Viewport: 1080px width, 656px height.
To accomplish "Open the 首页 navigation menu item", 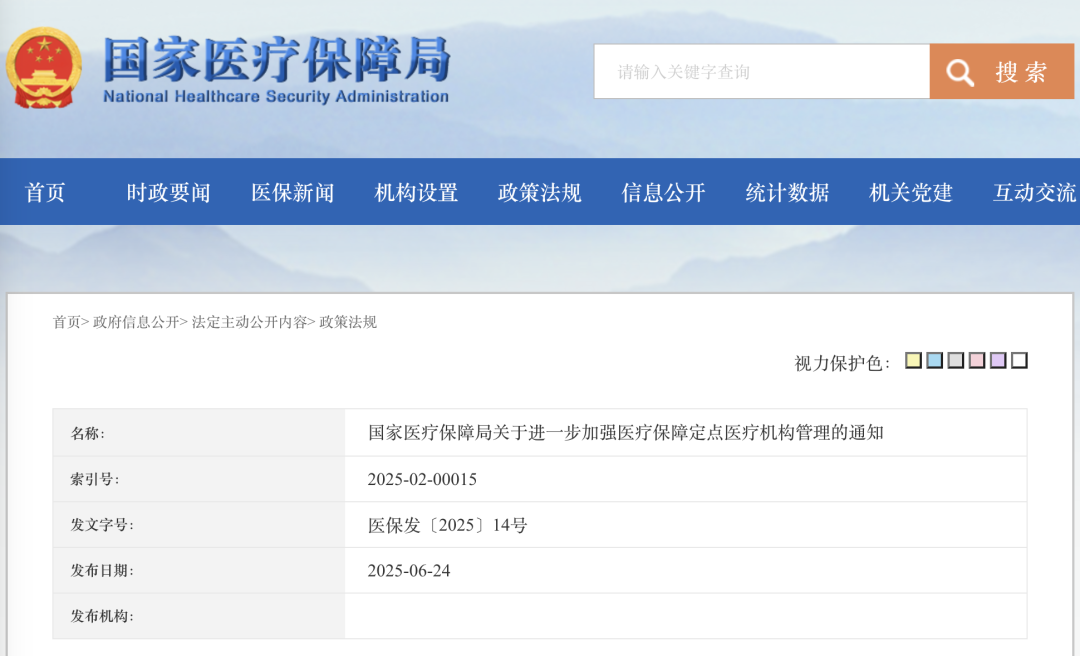I will coord(46,192).
